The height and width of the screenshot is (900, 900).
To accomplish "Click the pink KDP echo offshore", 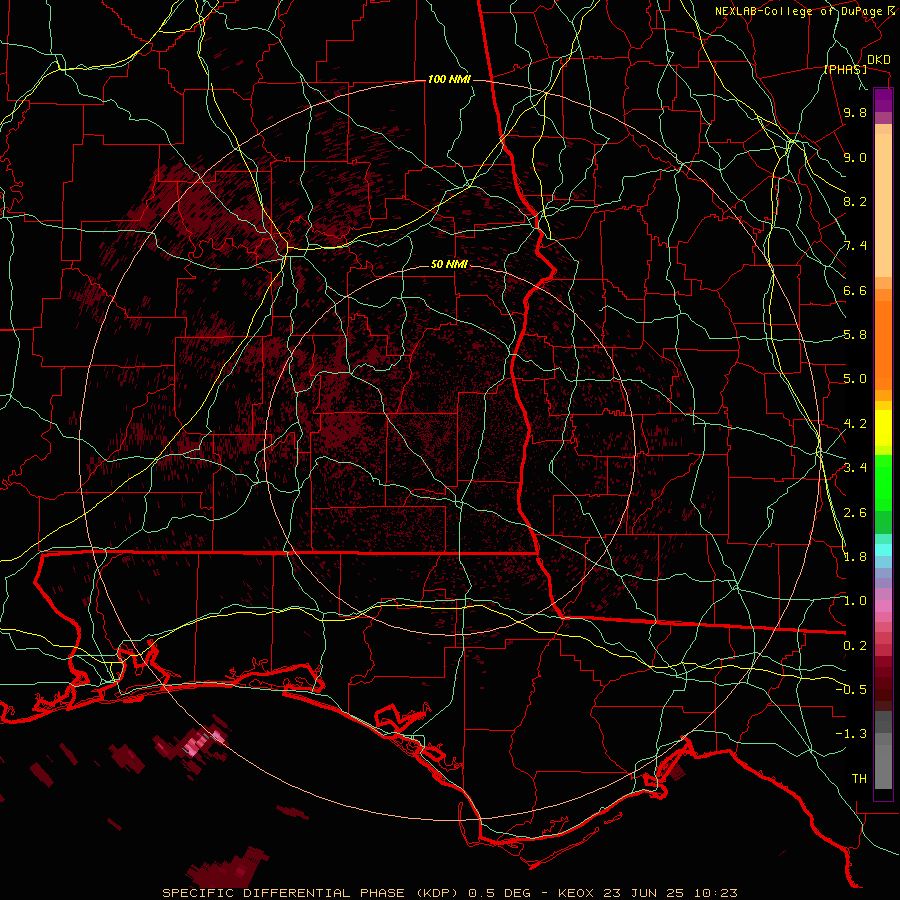I will pos(200,744).
